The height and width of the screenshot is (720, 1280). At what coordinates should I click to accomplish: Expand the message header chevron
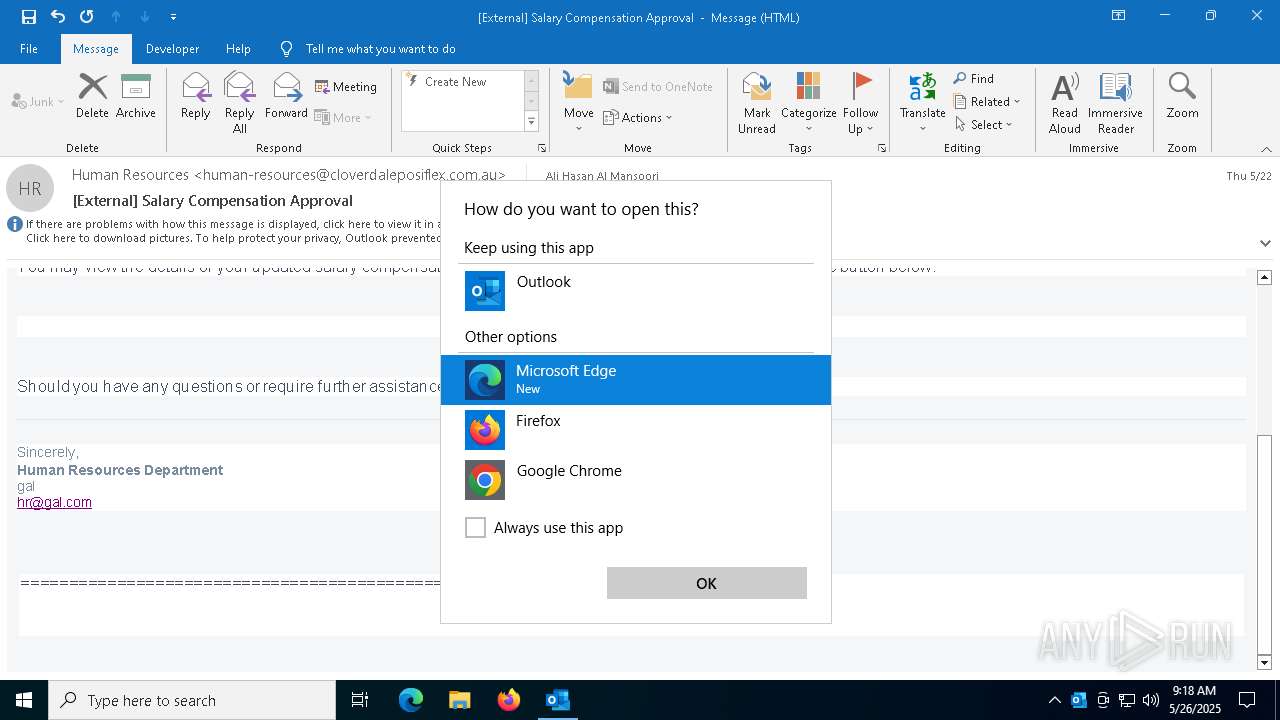[1265, 243]
